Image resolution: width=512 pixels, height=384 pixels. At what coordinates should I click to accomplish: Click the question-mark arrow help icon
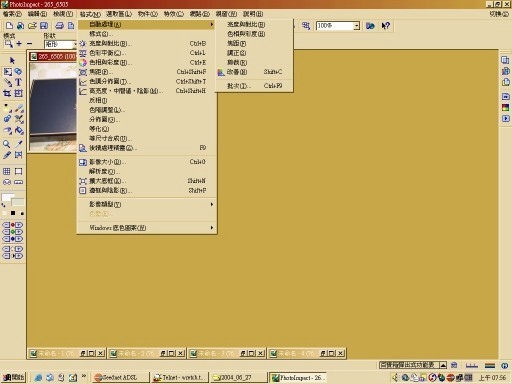(386, 26)
